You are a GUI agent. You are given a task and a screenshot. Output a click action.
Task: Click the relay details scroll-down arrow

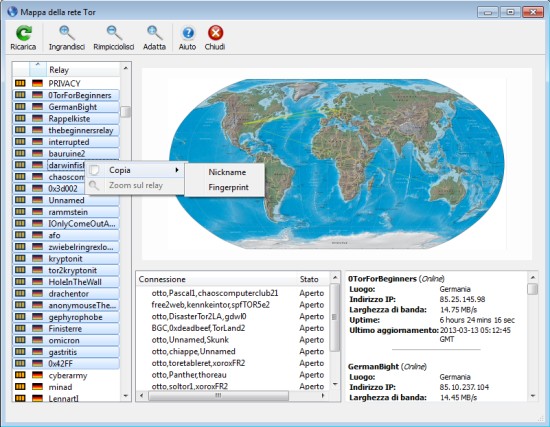[x=533, y=396]
